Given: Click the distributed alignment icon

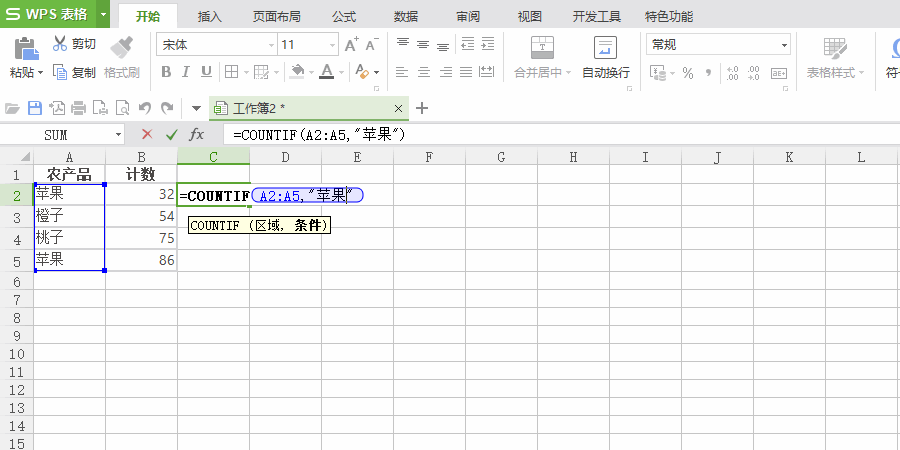Looking at the screenshot, I should point(487,72).
